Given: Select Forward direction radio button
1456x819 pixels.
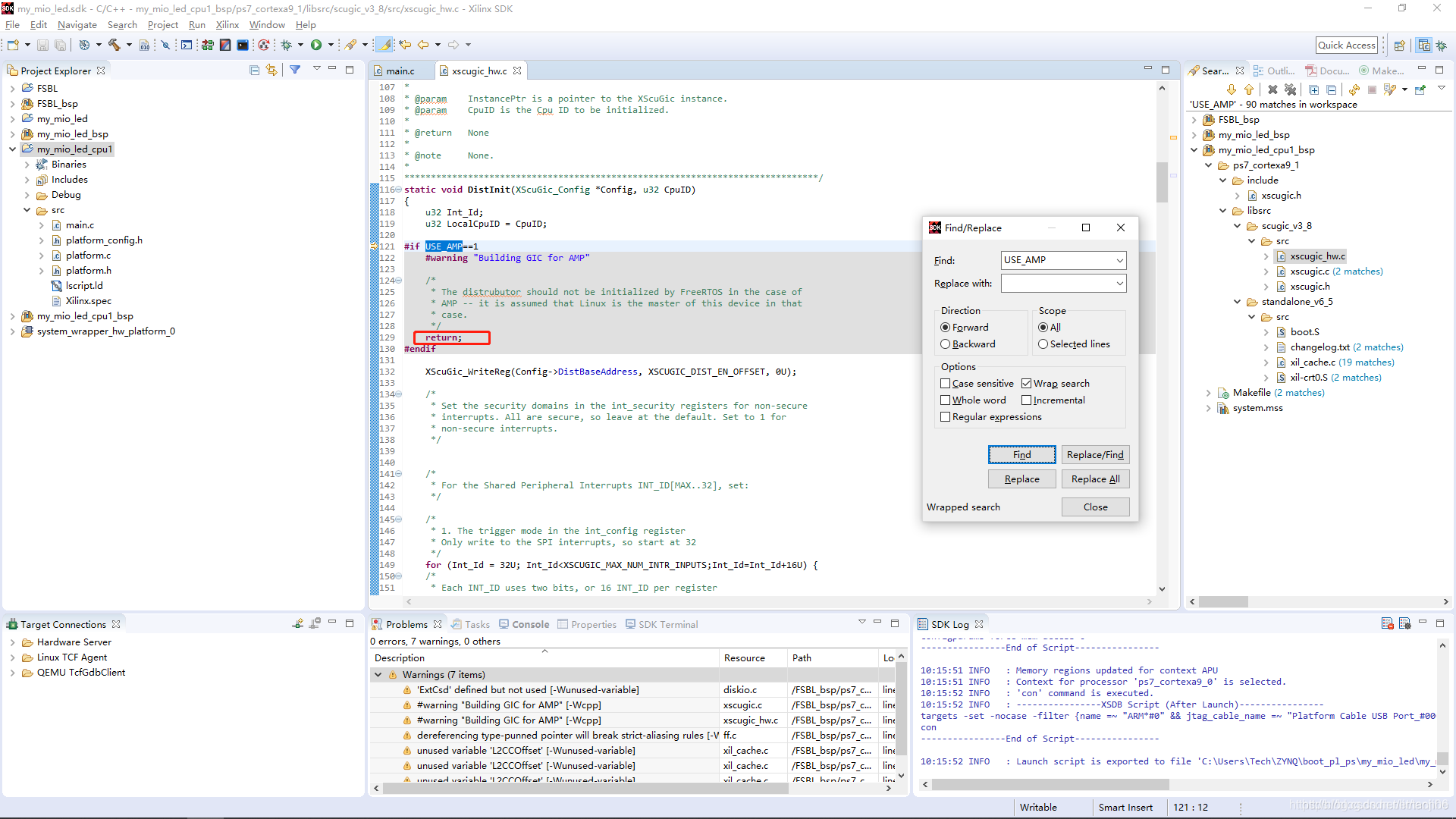Looking at the screenshot, I should coord(945,327).
